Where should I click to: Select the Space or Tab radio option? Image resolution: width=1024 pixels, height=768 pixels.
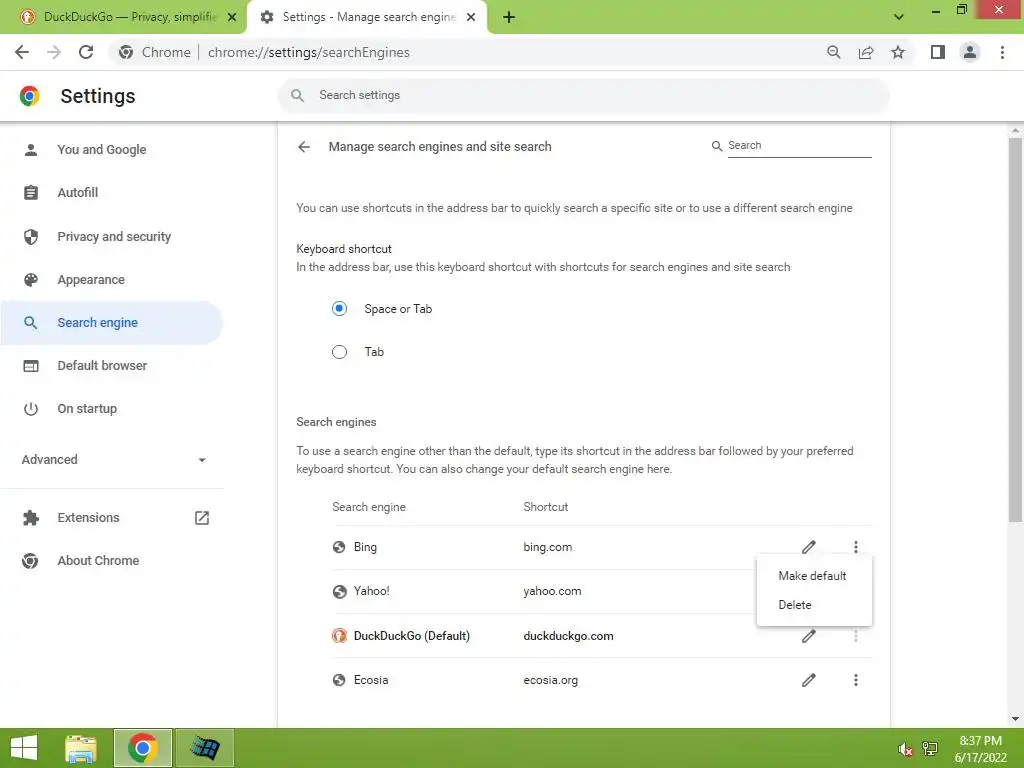click(339, 308)
